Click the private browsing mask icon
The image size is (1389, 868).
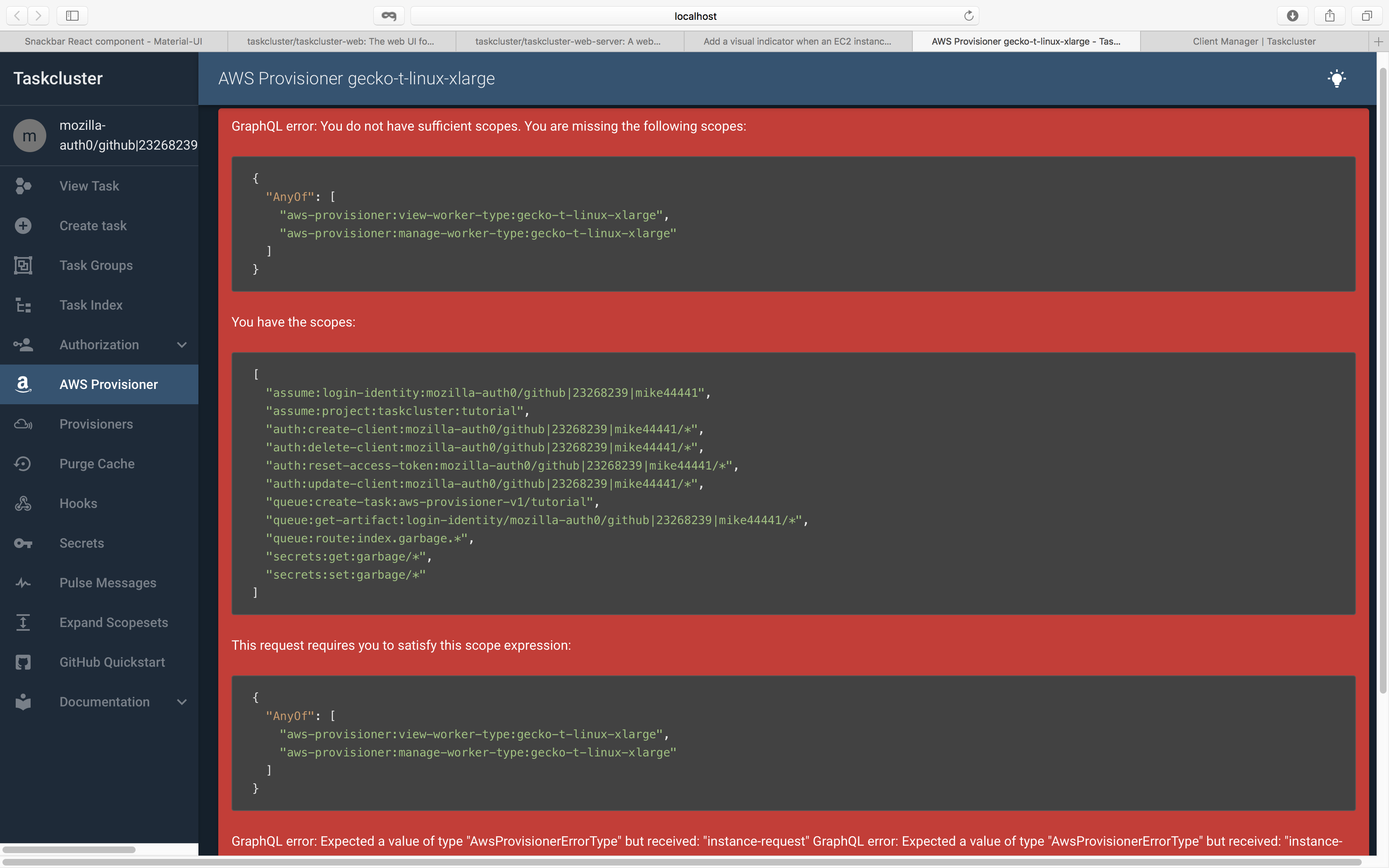tap(389, 16)
